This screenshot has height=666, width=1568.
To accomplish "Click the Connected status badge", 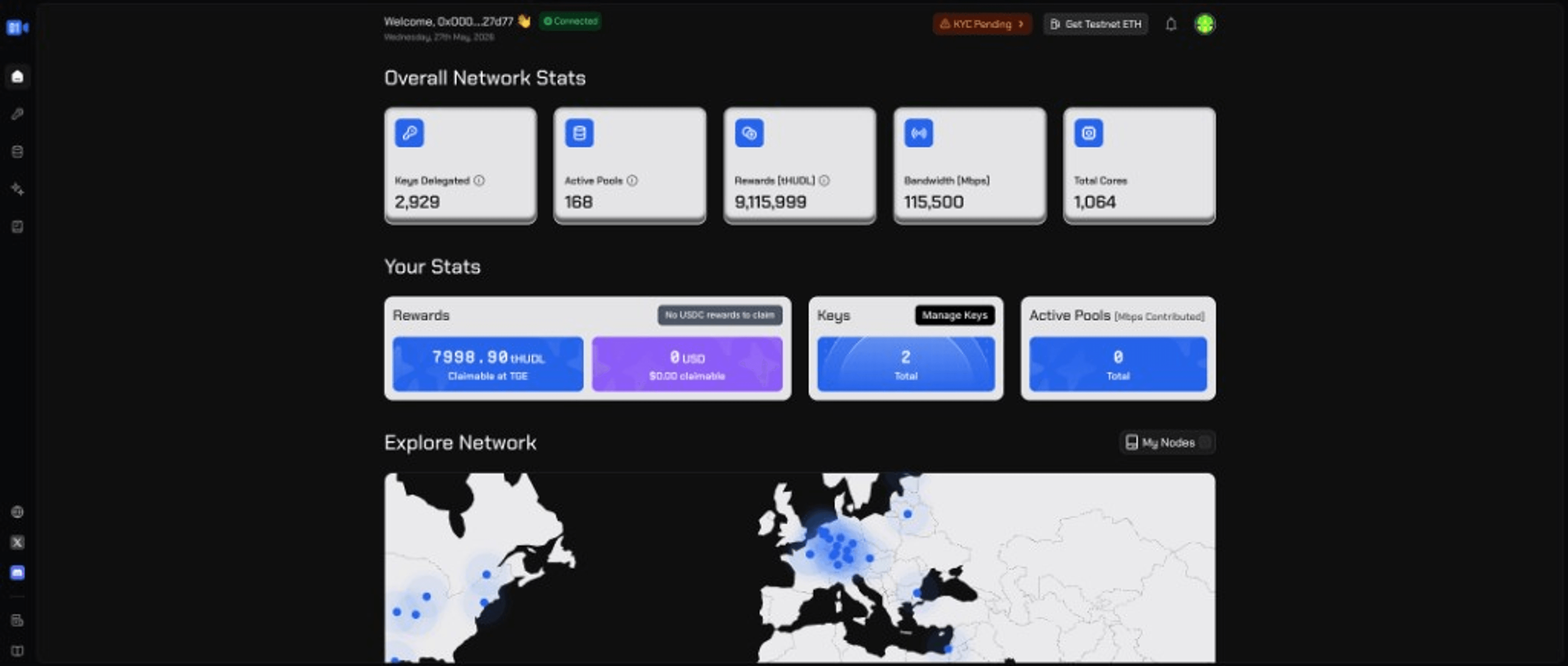I will pos(570,21).
